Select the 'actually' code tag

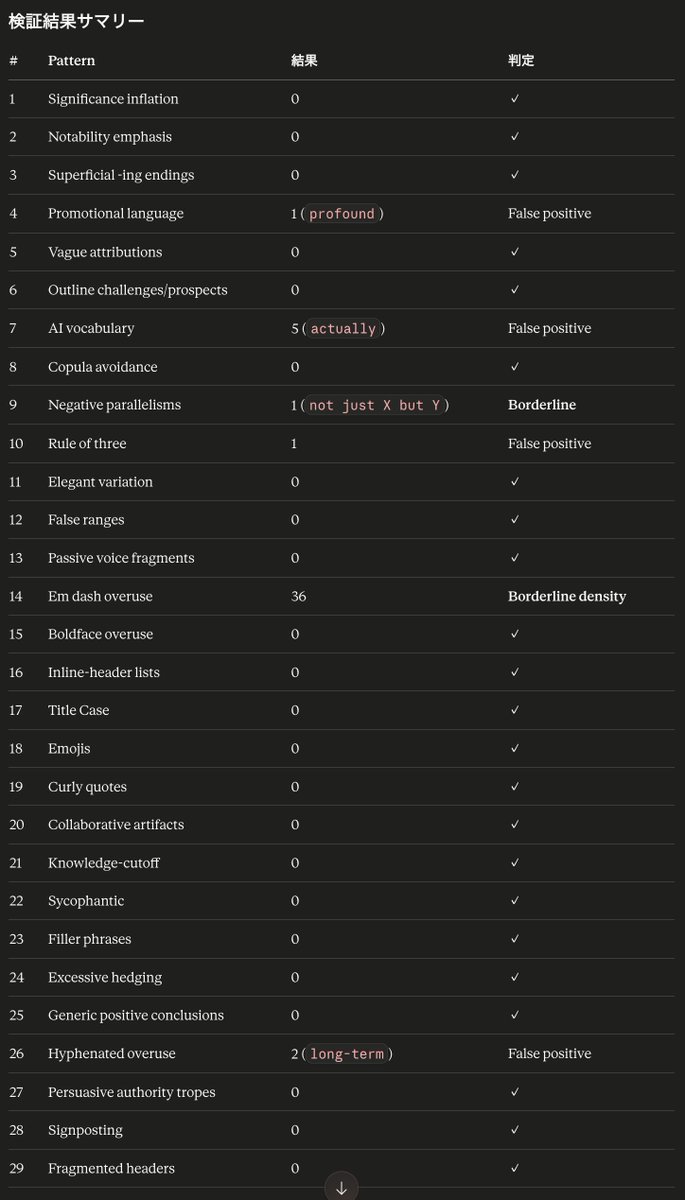(344, 328)
